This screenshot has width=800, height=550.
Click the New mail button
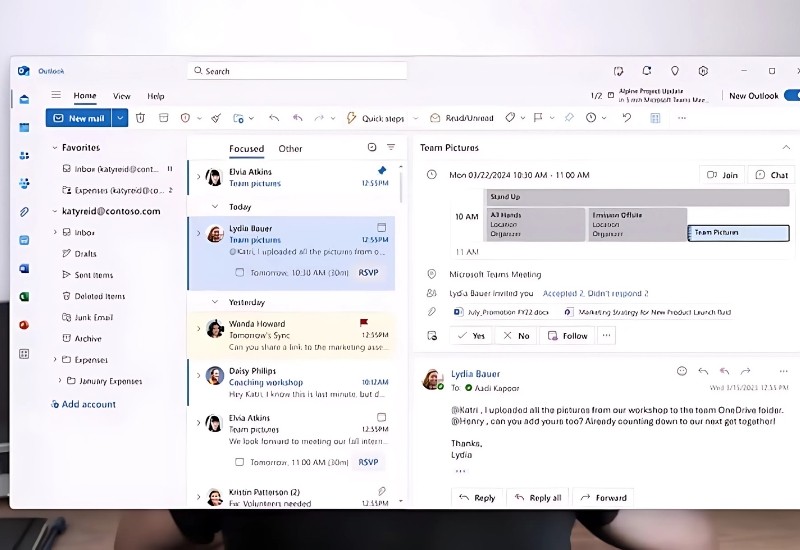[79, 118]
